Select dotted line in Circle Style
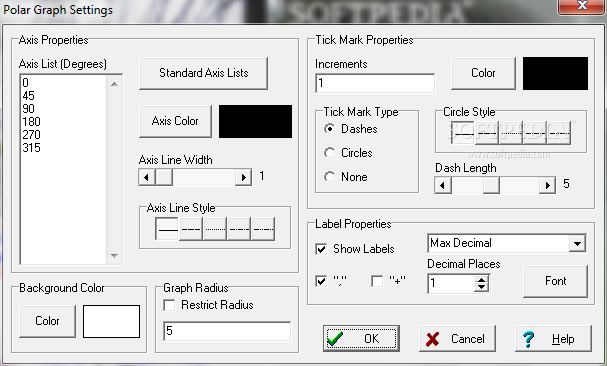Viewport: 607px width, 366px height. click(x=511, y=133)
